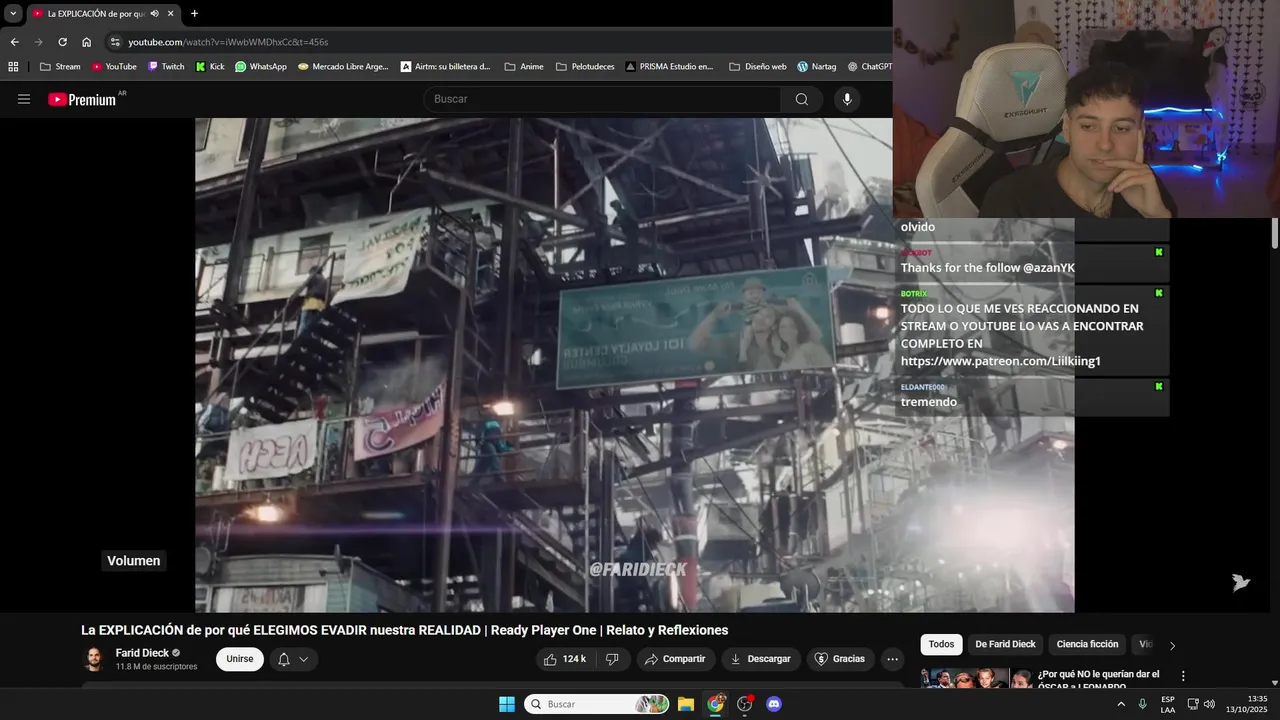This screenshot has width=1280, height=720.
Task: Click the YouTube Buscar search field
Action: point(602,99)
